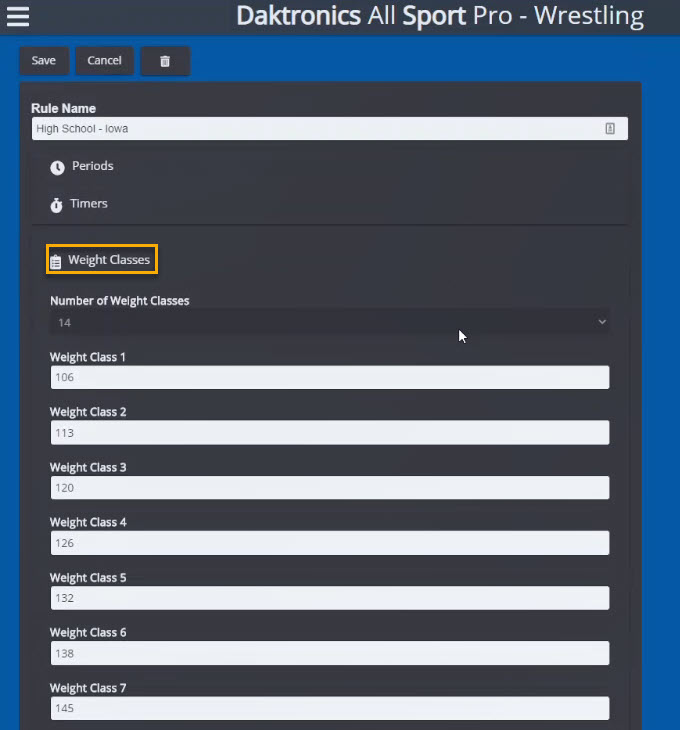Click the trash delete icon button

(165, 61)
